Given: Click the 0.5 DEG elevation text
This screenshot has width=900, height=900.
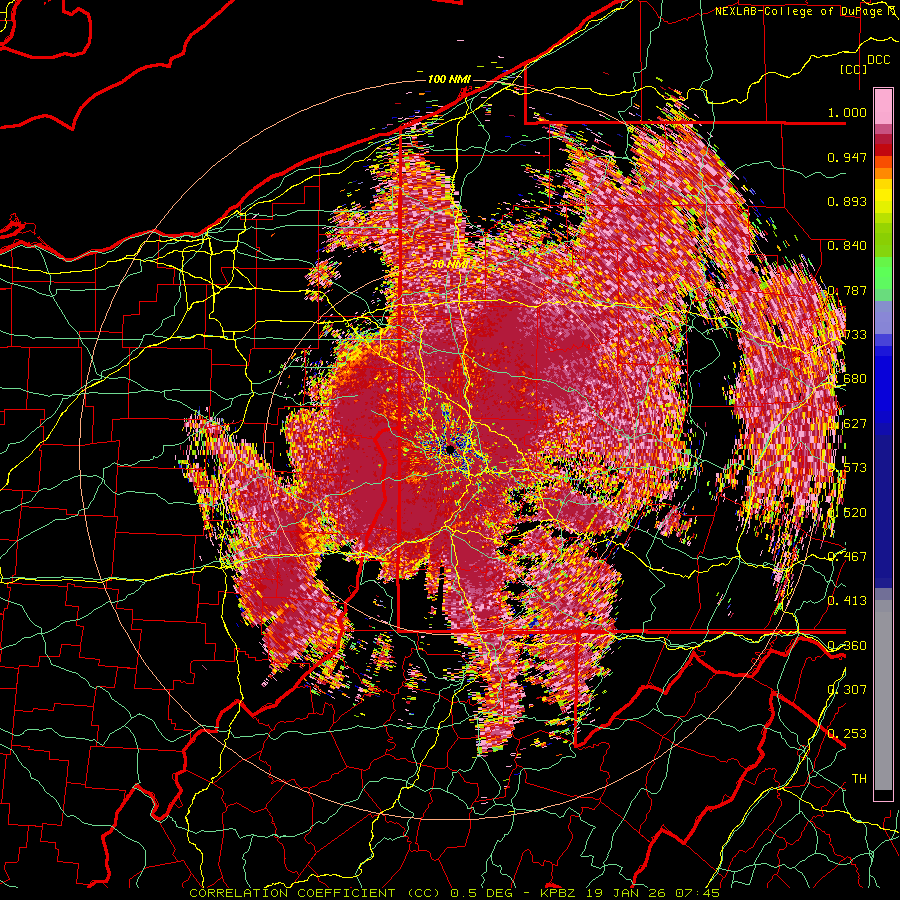Looking at the screenshot, I should click(x=480, y=893).
